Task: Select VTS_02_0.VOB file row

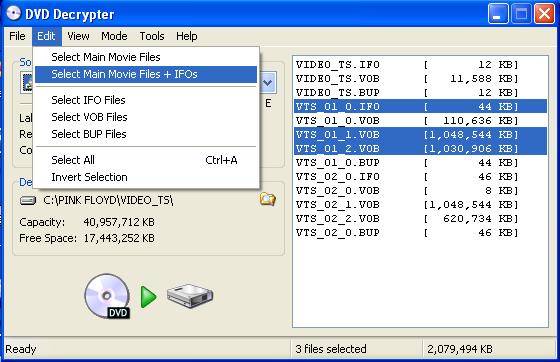Action: click(x=420, y=191)
